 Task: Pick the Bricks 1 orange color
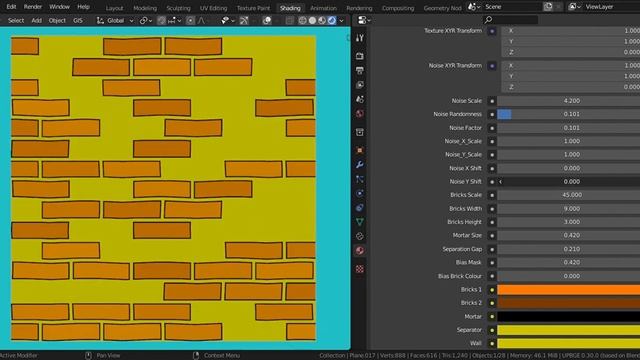tap(569, 290)
